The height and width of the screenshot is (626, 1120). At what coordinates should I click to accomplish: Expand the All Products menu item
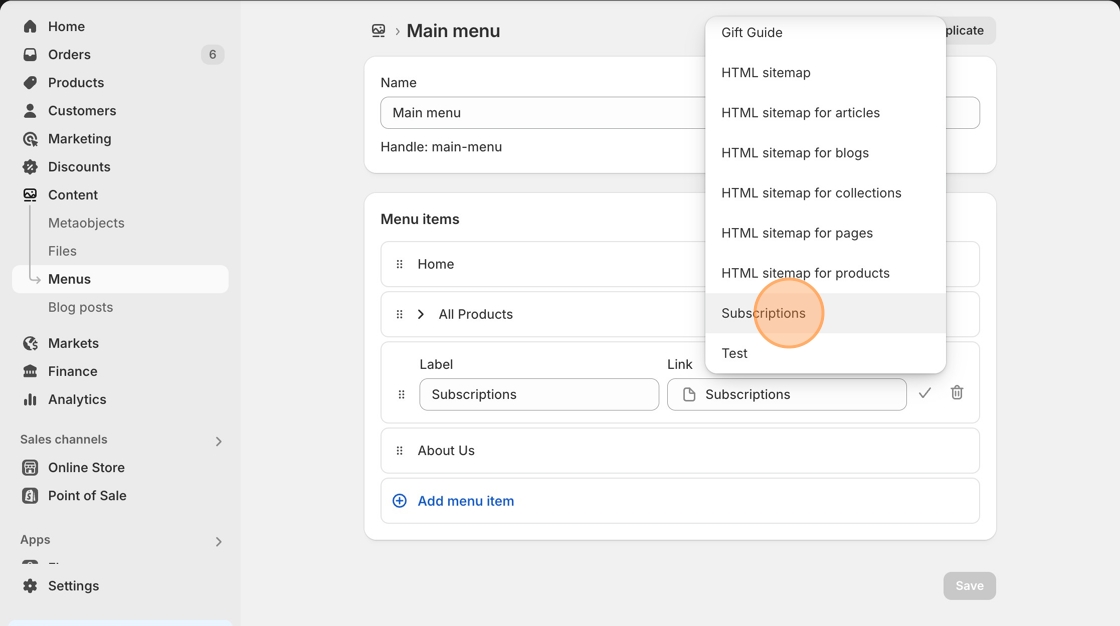coord(421,314)
